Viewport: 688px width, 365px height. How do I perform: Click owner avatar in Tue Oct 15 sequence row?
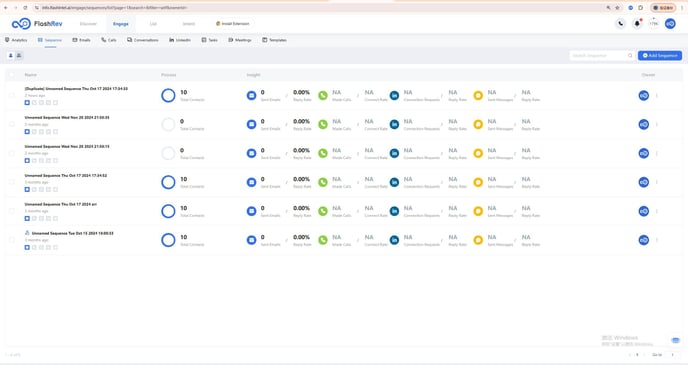[644, 240]
